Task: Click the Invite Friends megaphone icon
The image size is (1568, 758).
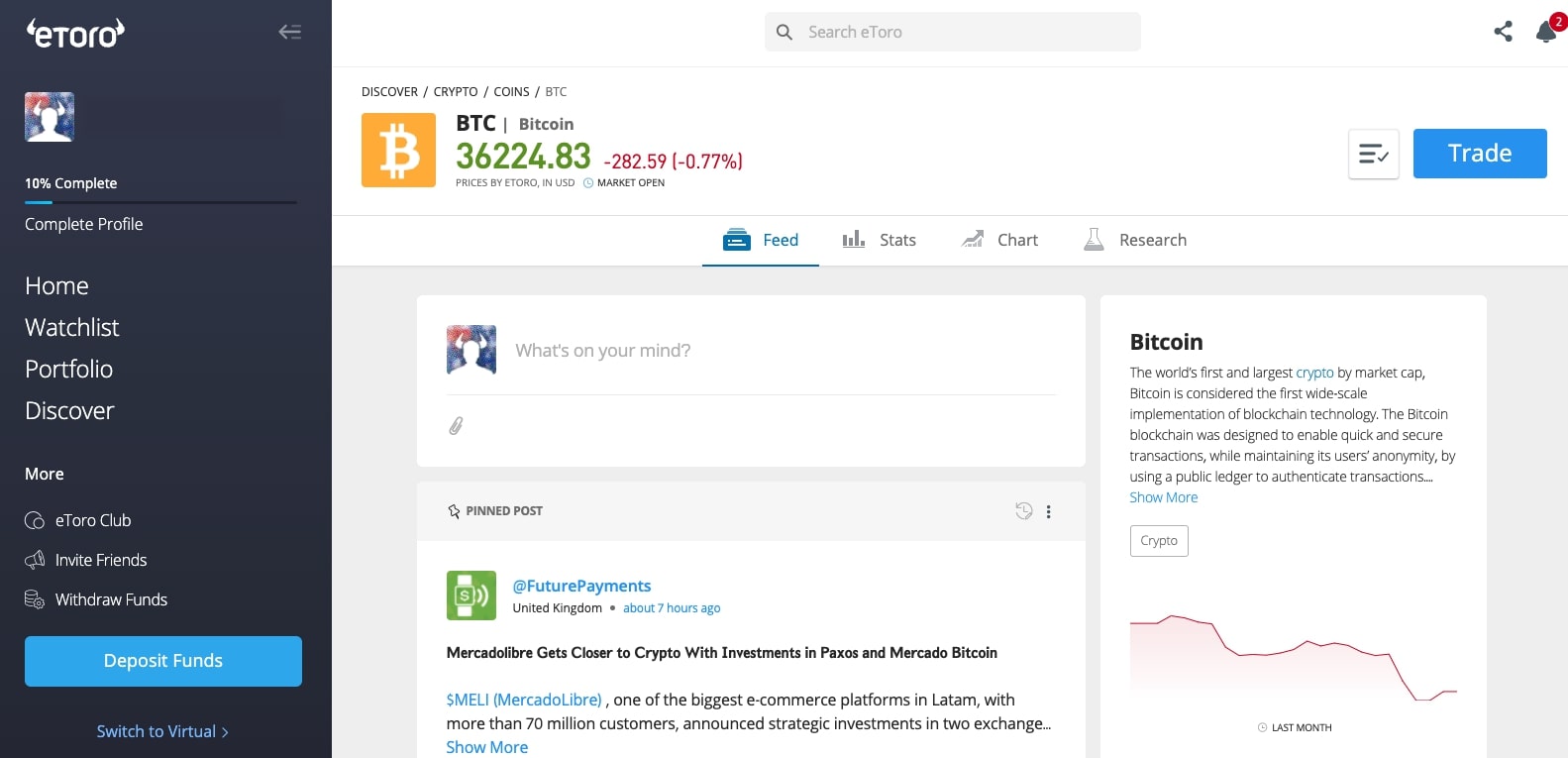Action: [x=35, y=560]
